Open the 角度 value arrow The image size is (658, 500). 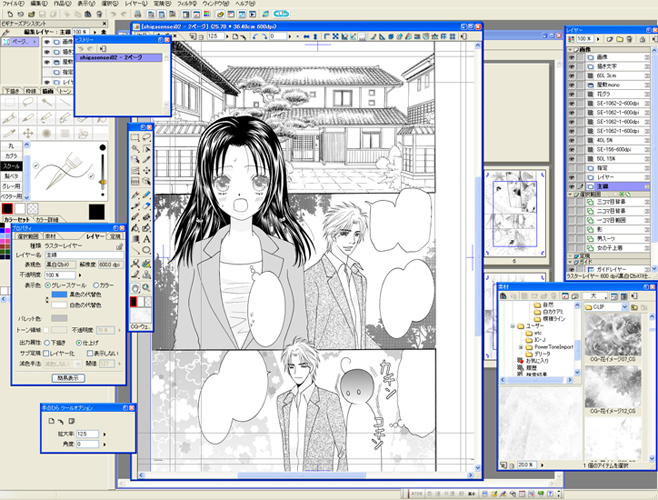pos(104,444)
